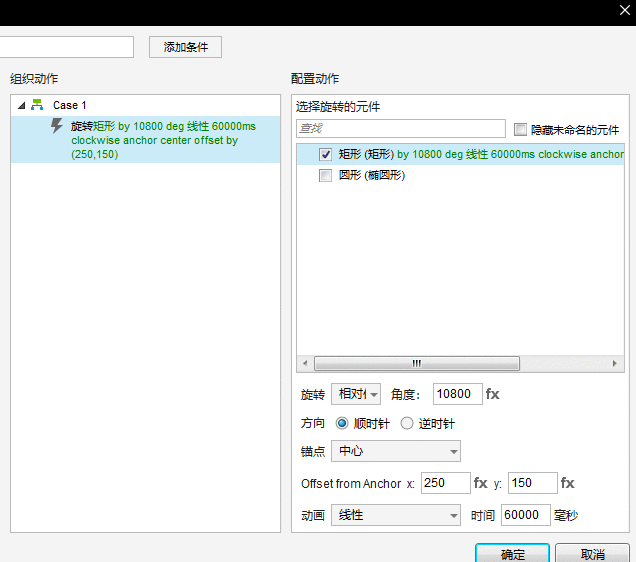This screenshot has height=562, width=636.
Task: Select the 逆时针 radio button
Action: click(407, 423)
